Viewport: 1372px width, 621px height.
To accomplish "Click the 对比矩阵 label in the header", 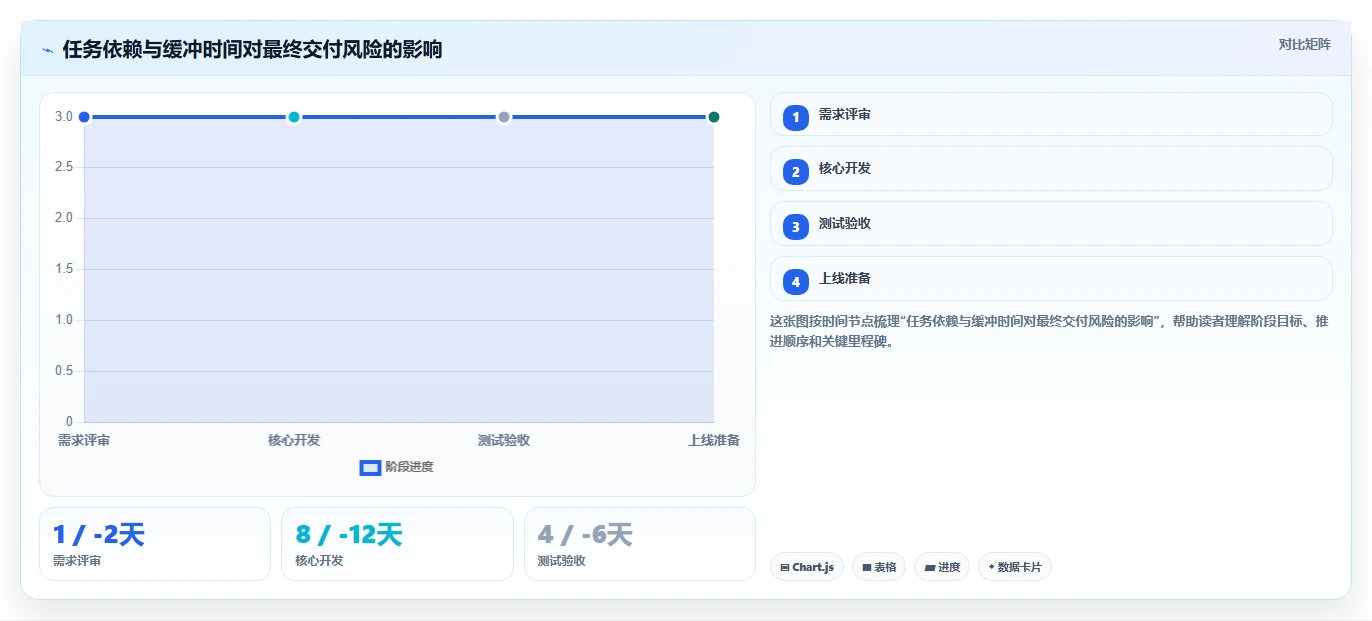I will point(1305,44).
